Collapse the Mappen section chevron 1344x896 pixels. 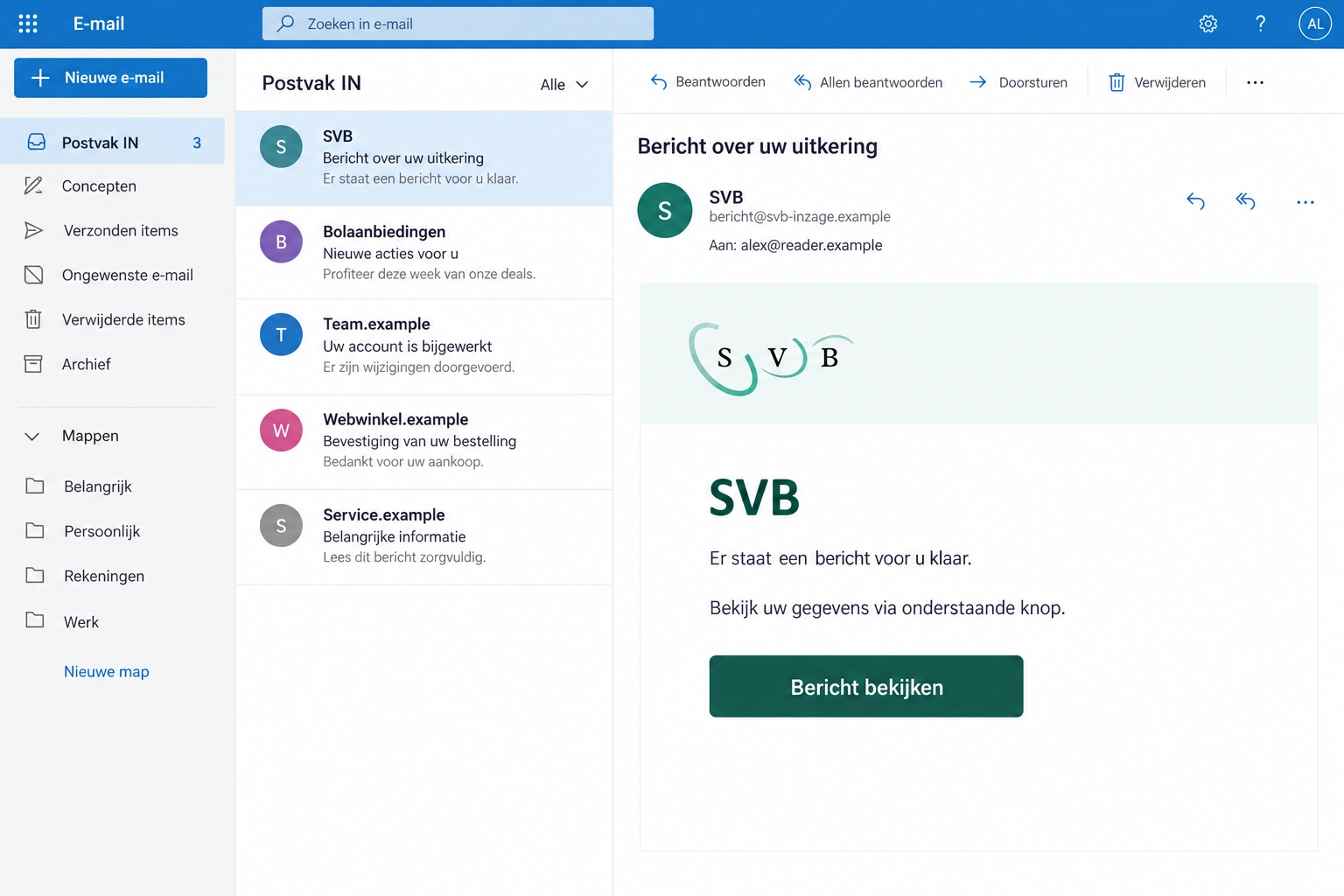31,436
